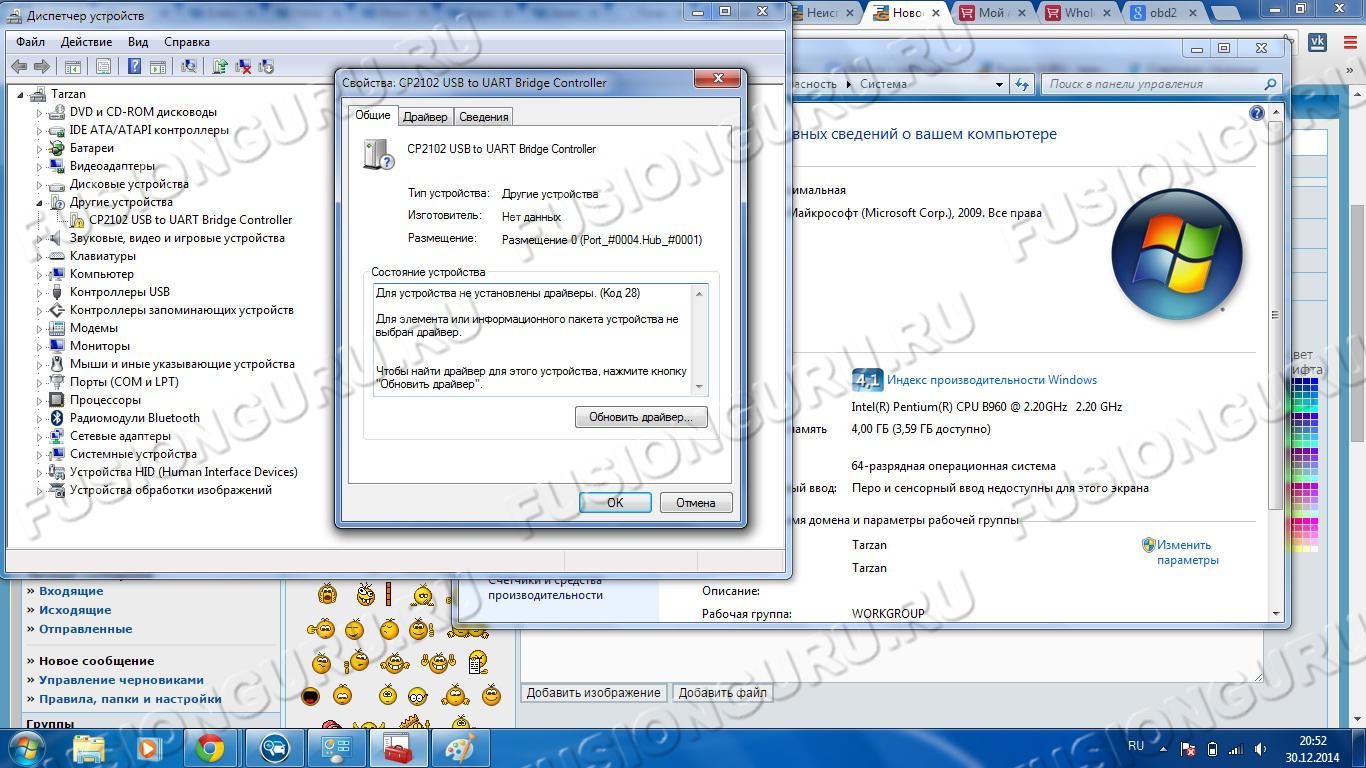Image resolution: width=1366 pixels, height=768 pixels.
Task: Click the last toolbar icon with download arrow
Action: (266, 66)
